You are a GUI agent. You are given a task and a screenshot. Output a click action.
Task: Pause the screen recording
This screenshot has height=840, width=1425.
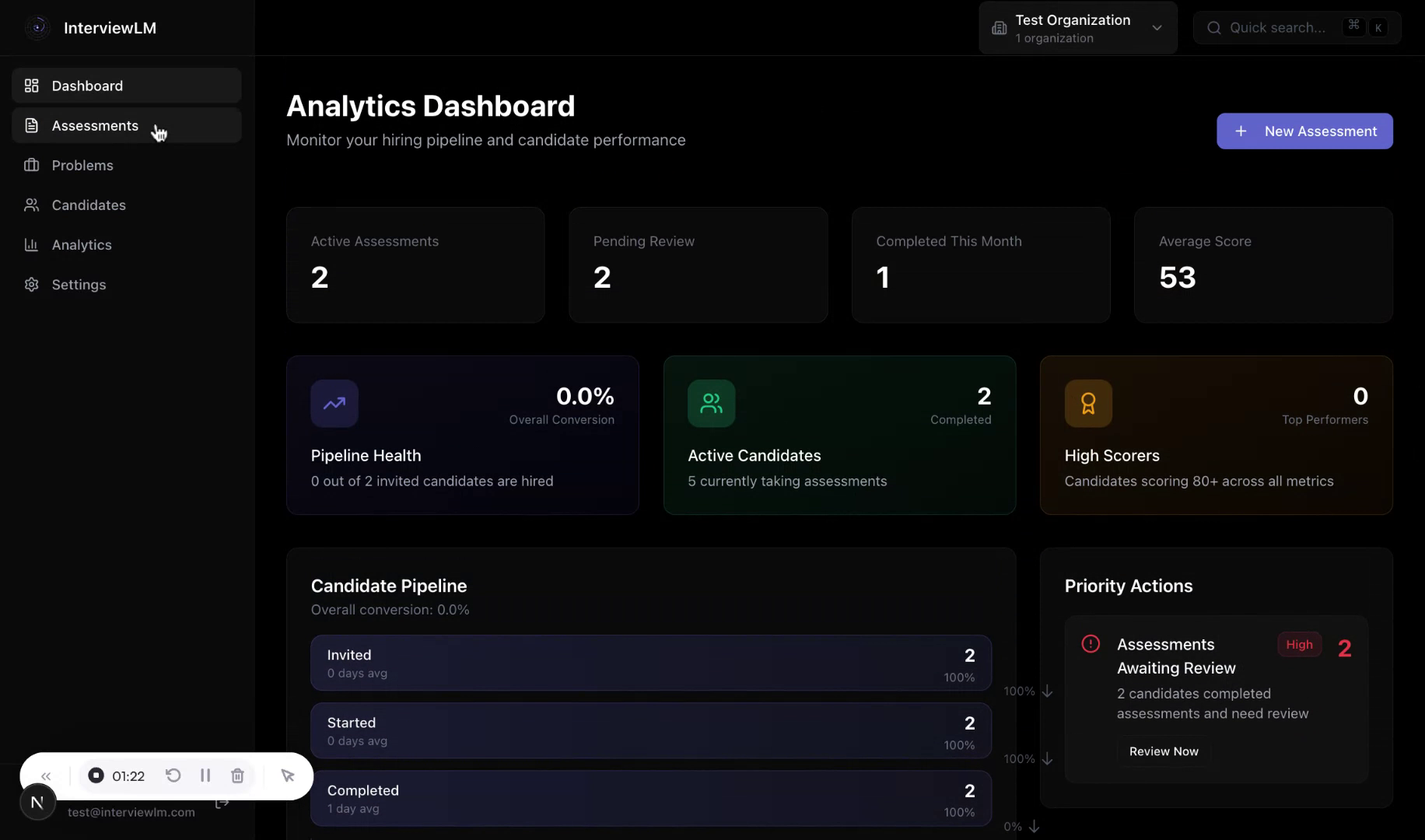pos(205,775)
